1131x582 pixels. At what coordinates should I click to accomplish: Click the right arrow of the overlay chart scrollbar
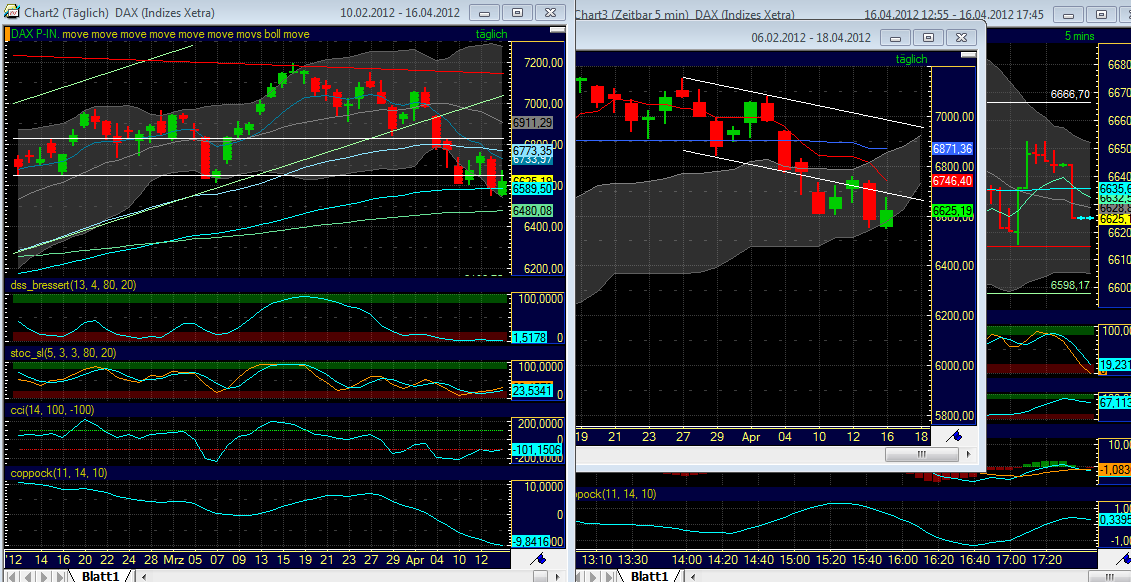(966, 453)
